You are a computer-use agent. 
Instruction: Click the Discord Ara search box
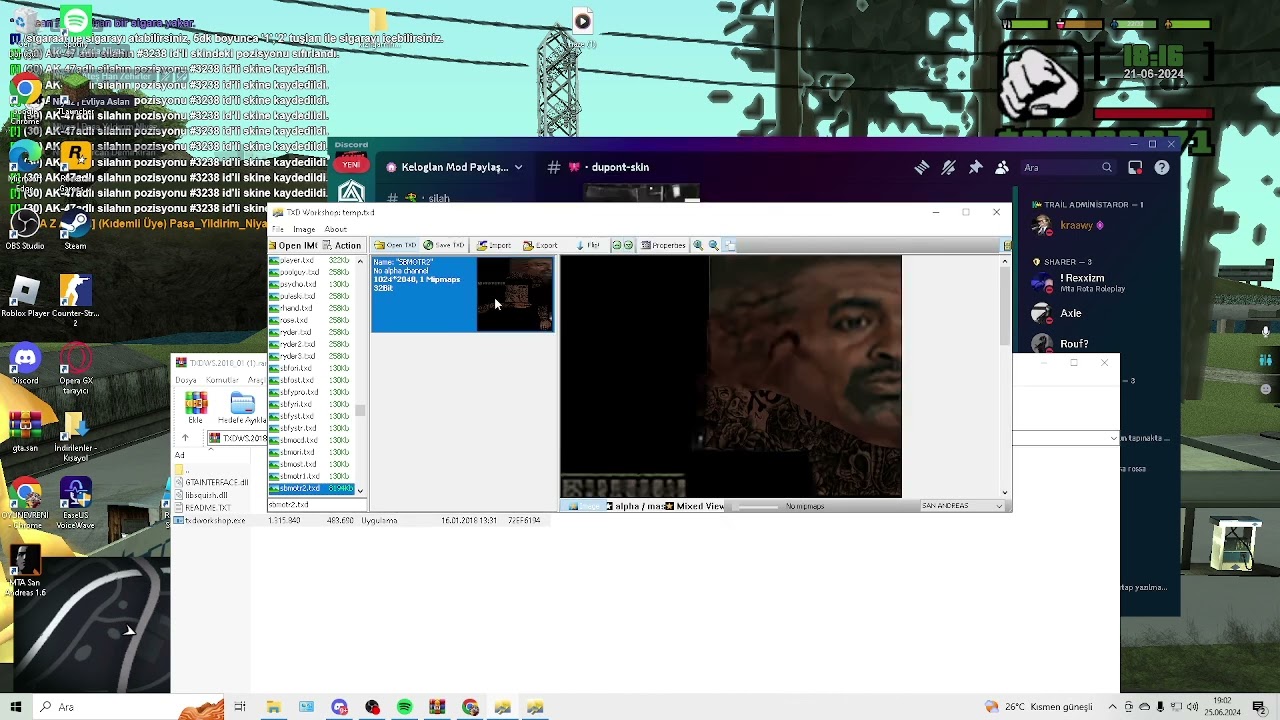(1066, 168)
